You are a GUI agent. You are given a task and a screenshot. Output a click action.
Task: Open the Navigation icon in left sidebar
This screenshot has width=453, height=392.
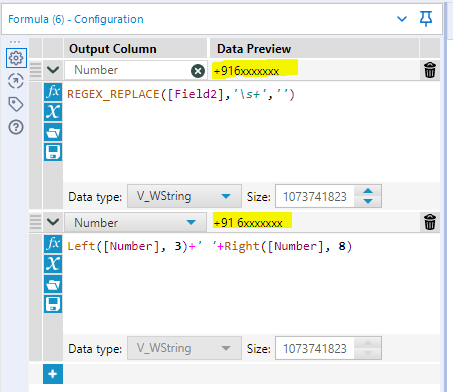[x=16, y=81]
